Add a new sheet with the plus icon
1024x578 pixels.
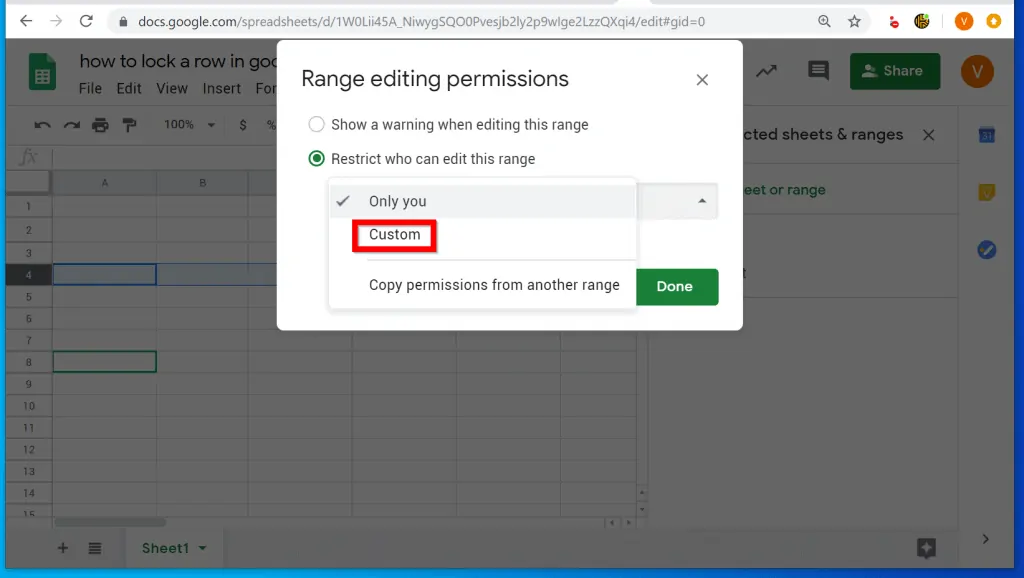(62, 548)
